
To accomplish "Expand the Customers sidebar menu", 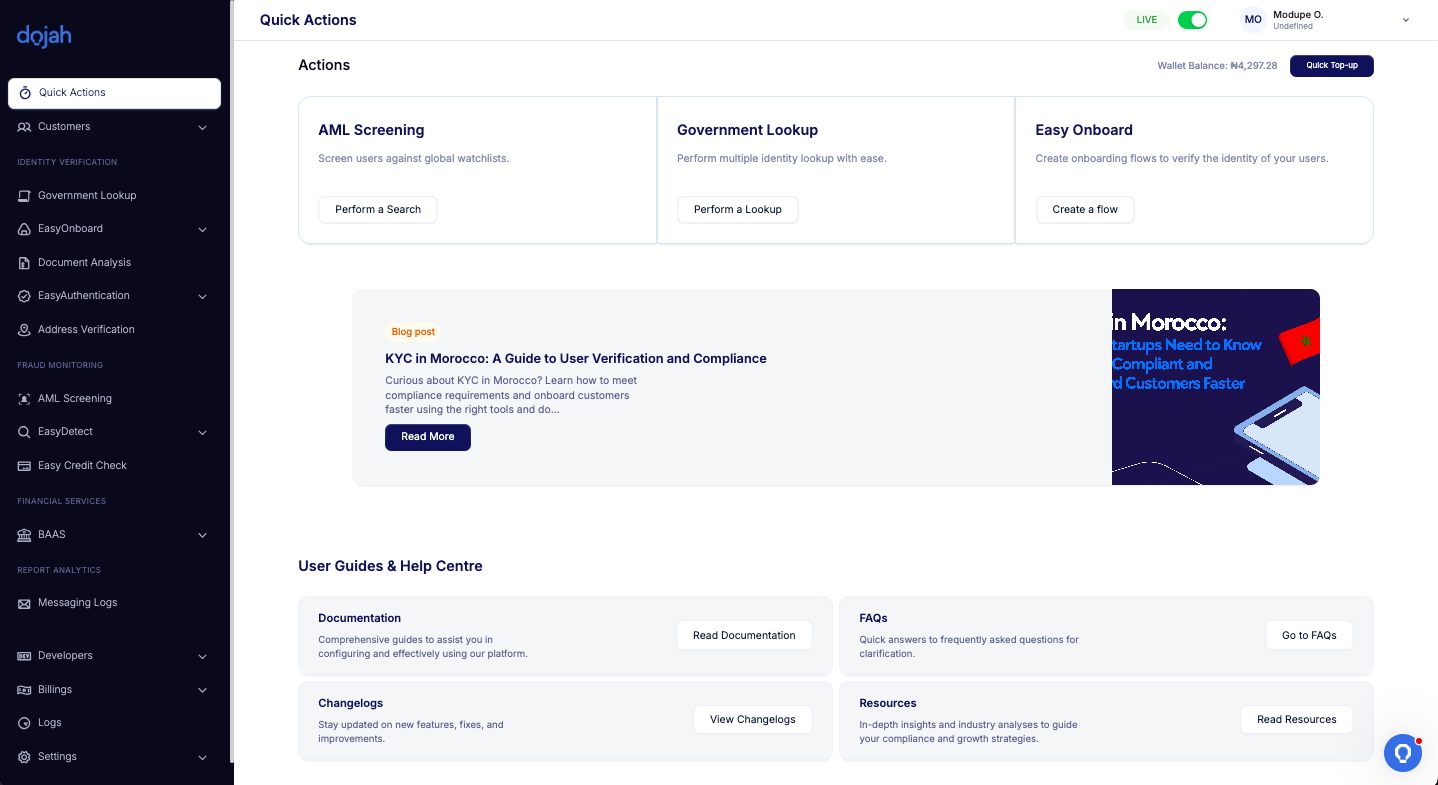I will (202, 127).
